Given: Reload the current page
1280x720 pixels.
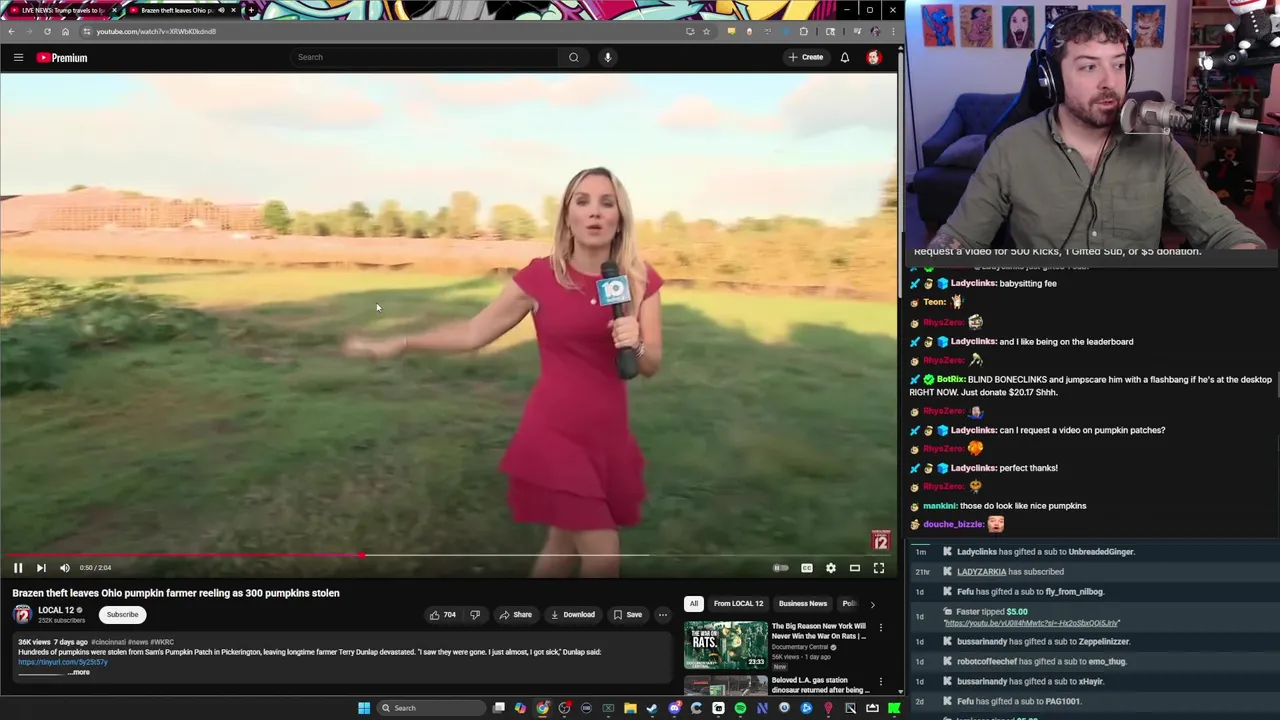Looking at the screenshot, I should click(47, 31).
